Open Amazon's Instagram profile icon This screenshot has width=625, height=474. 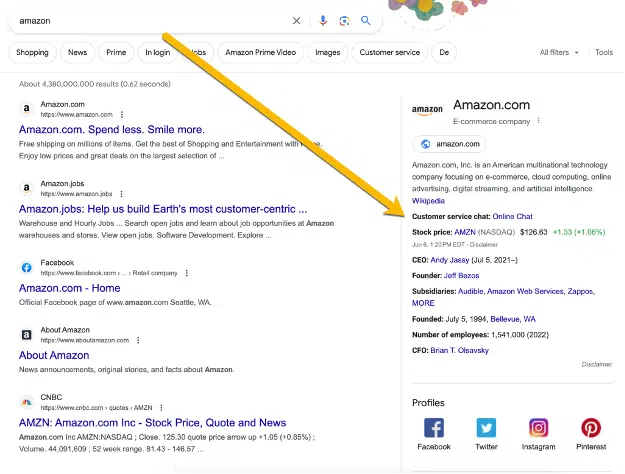538,428
